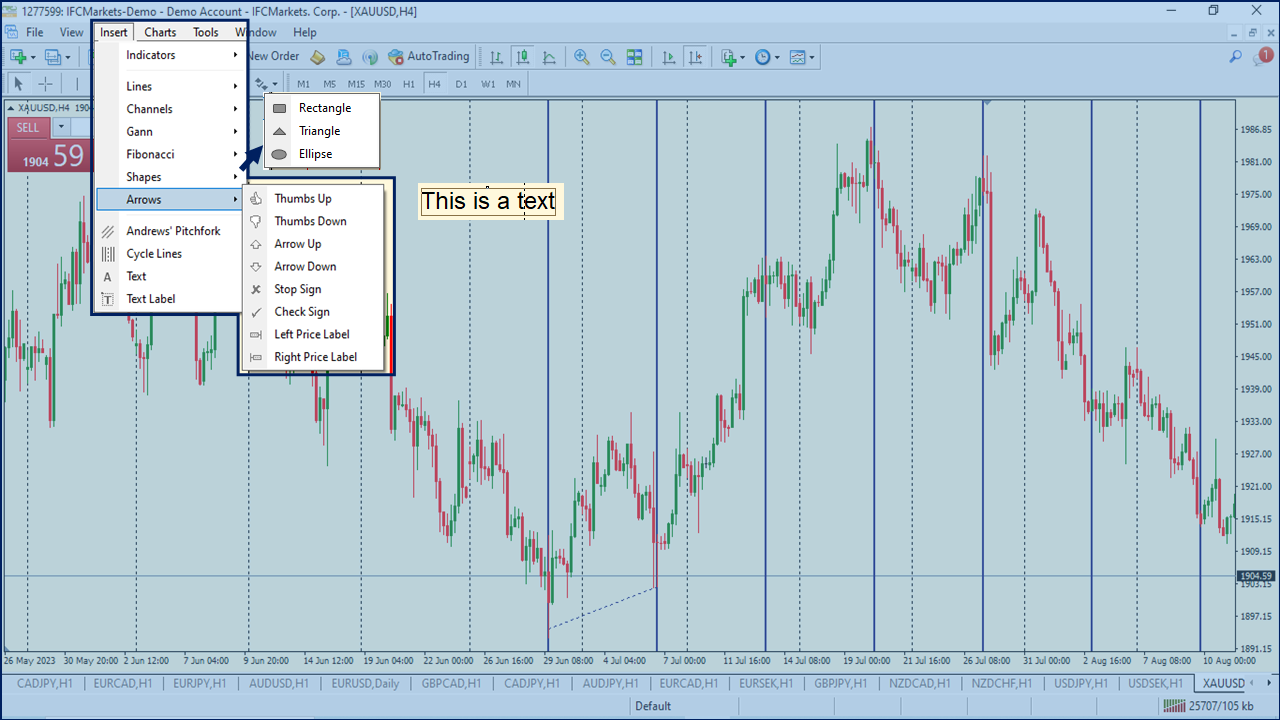Switch to bar chart display
The image size is (1280, 720).
(x=496, y=57)
